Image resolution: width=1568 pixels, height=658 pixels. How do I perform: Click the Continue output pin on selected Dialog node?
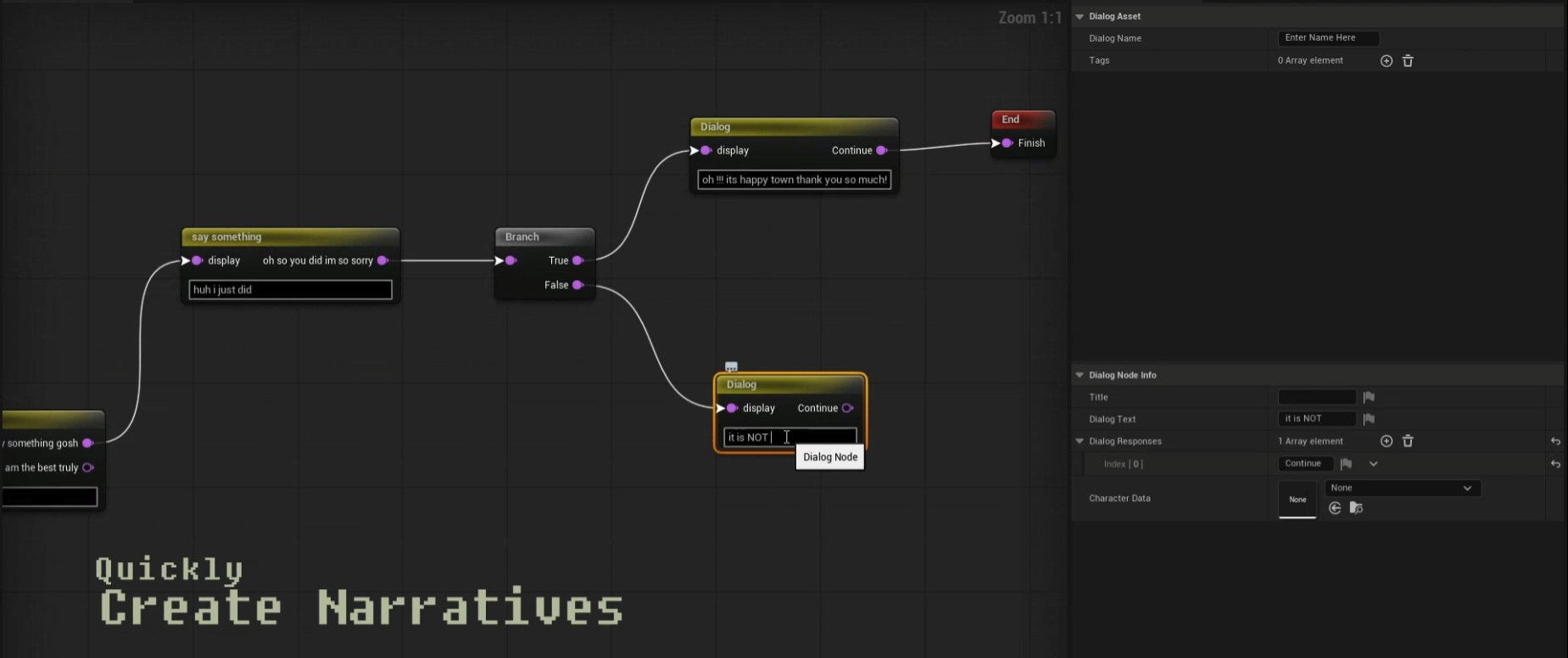847,408
